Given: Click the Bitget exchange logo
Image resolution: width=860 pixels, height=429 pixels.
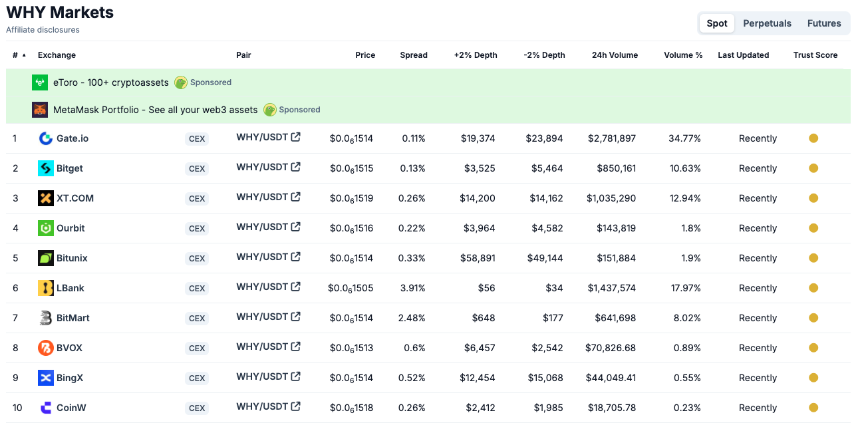Looking at the screenshot, I should pyautogui.click(x=46, y=168).
